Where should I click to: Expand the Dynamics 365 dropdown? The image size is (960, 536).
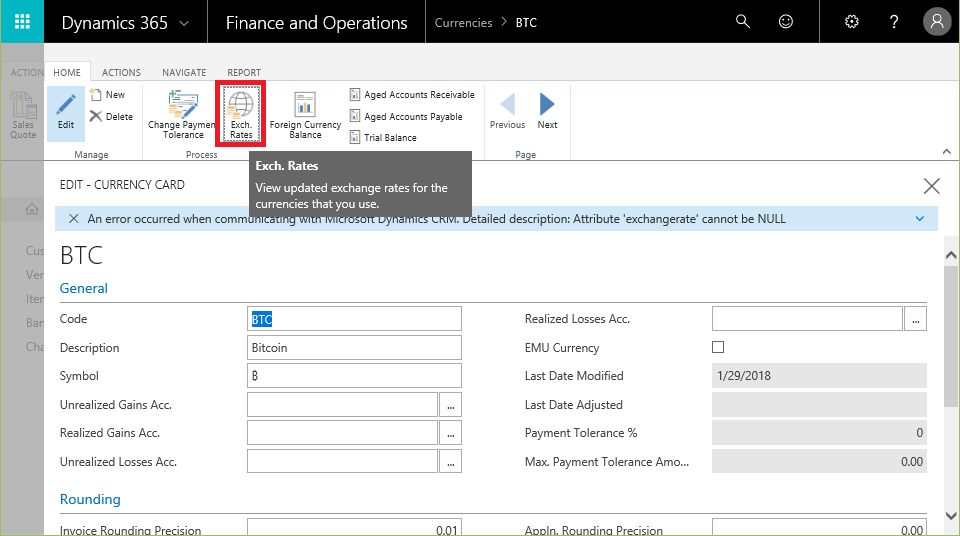(184, 23)
